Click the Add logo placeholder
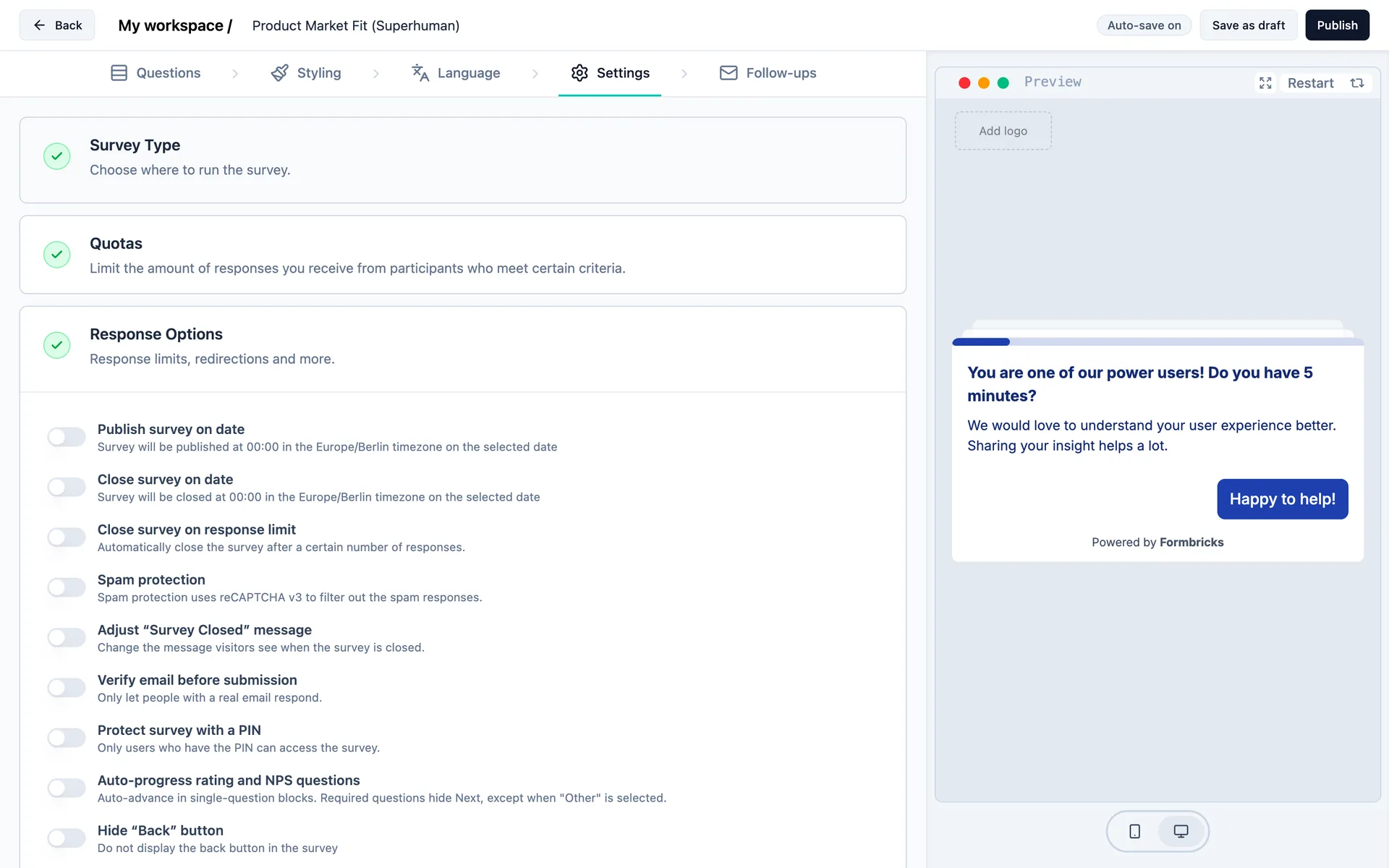Screen dimensions: 1389x868 point(1003,131)
